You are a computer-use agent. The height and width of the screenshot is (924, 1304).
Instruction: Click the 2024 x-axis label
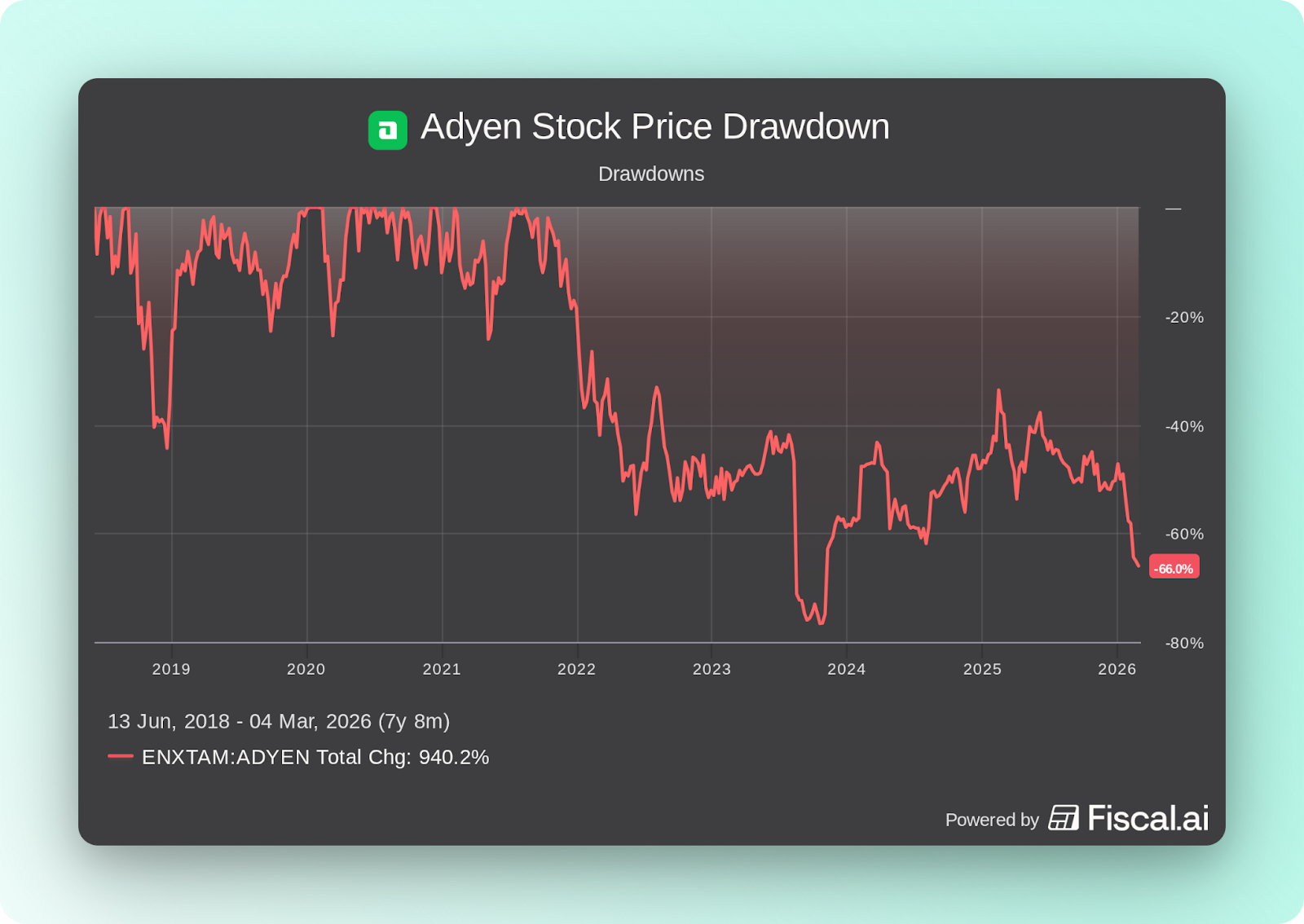coord(846,669)
